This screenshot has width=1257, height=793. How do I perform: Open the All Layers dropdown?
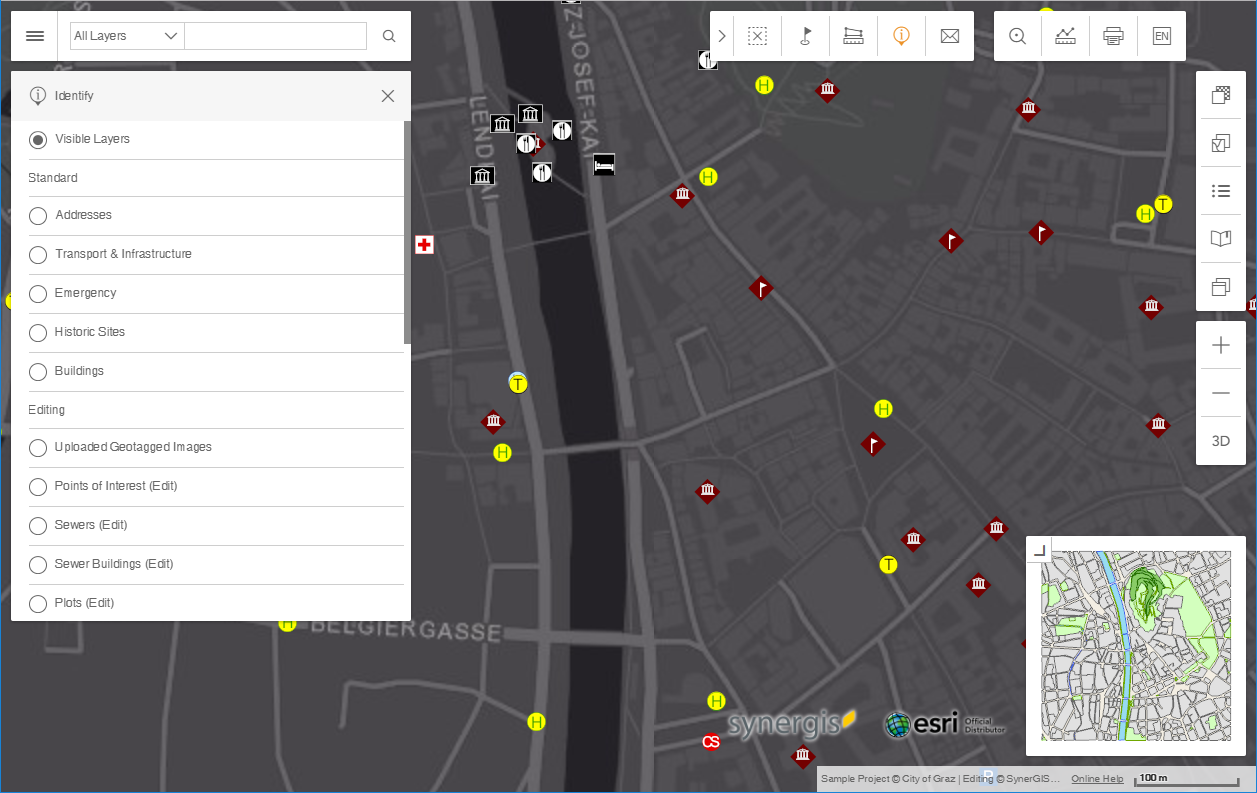126,35
